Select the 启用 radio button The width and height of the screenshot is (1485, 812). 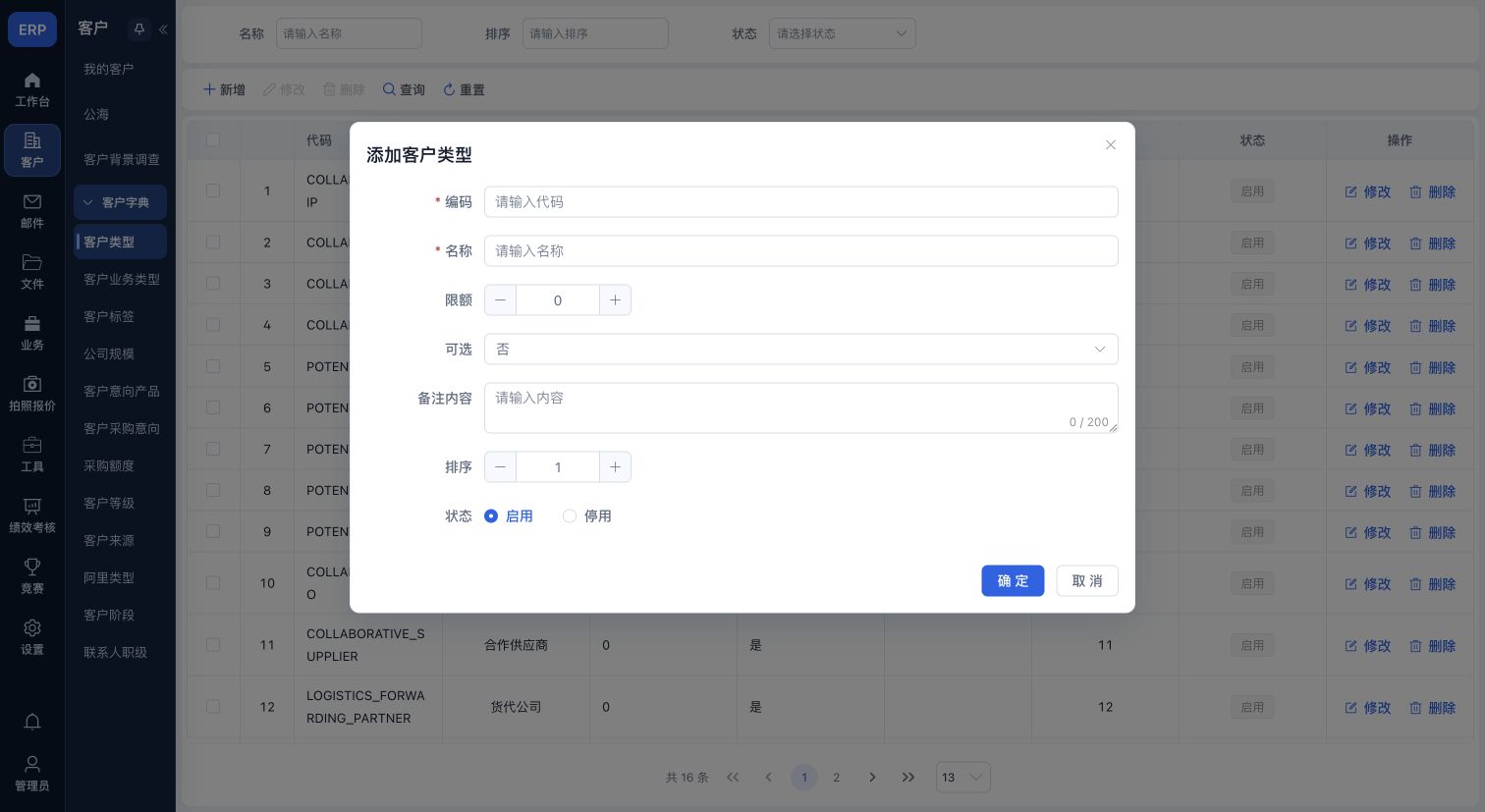tap(491, 516)
